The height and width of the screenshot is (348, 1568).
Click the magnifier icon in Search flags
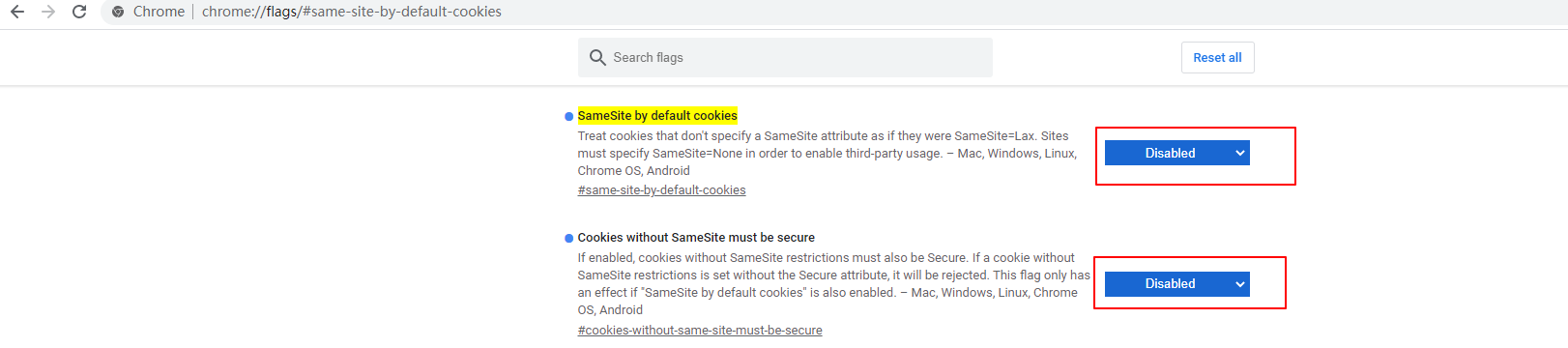(597, 58)
